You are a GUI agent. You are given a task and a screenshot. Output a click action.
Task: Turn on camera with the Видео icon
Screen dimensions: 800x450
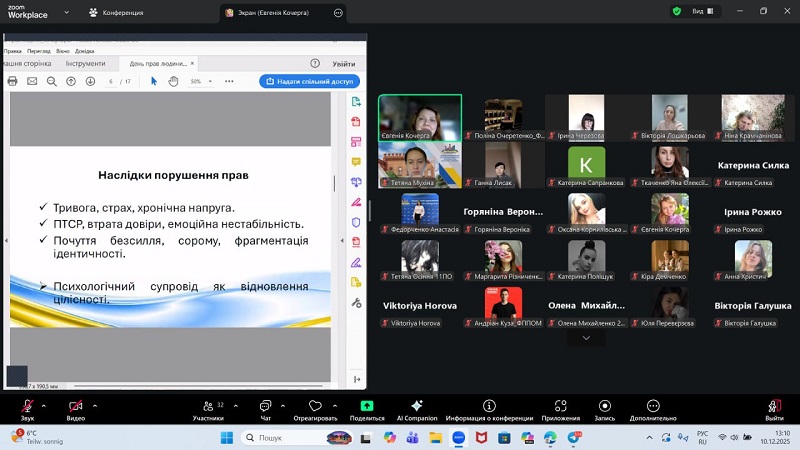point(75,405)
